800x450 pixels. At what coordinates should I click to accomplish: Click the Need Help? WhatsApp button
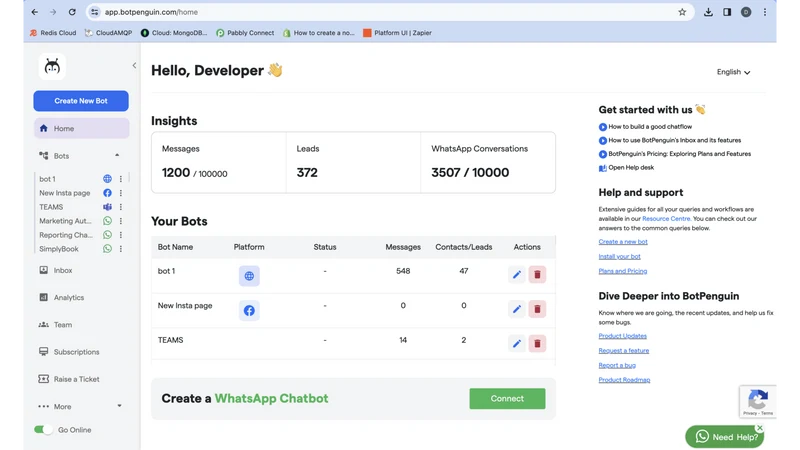pos(724,437)
